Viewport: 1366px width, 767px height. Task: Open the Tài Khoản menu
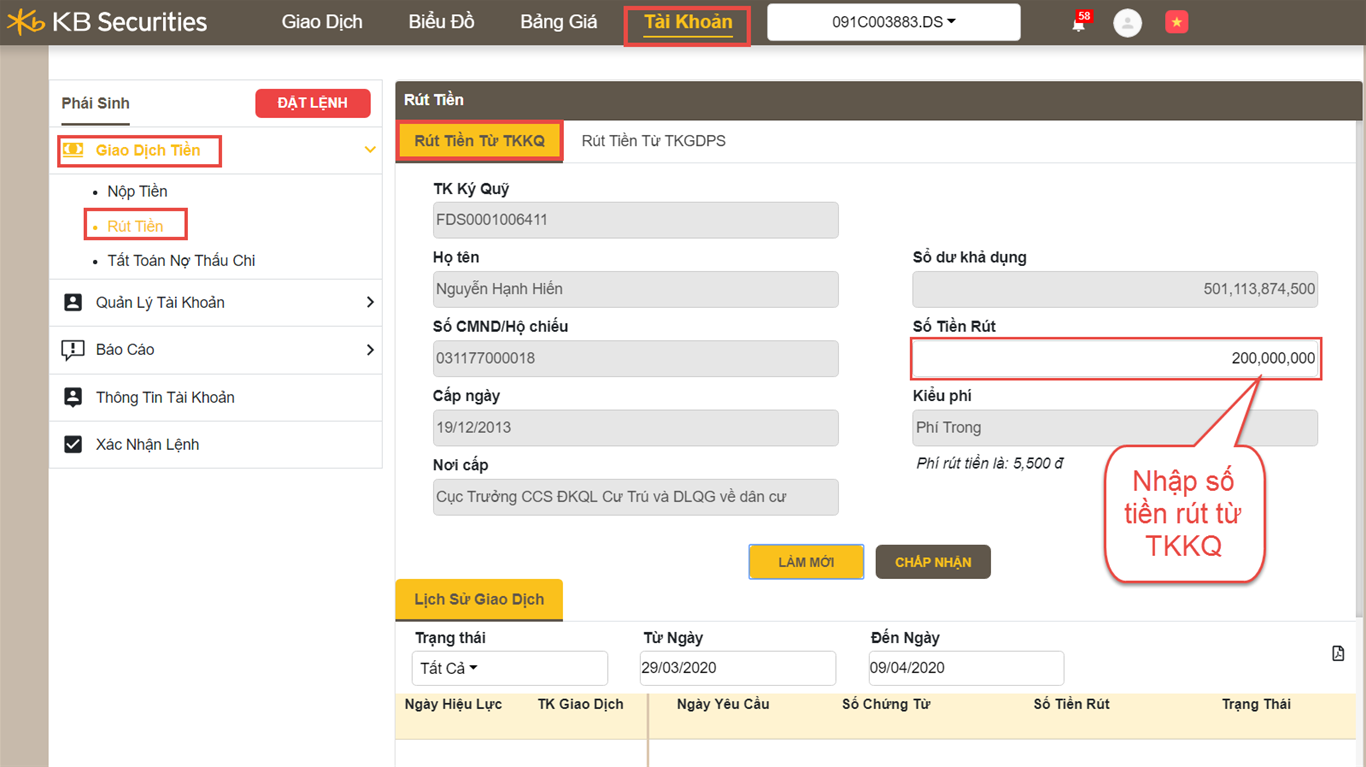point(688,22)
